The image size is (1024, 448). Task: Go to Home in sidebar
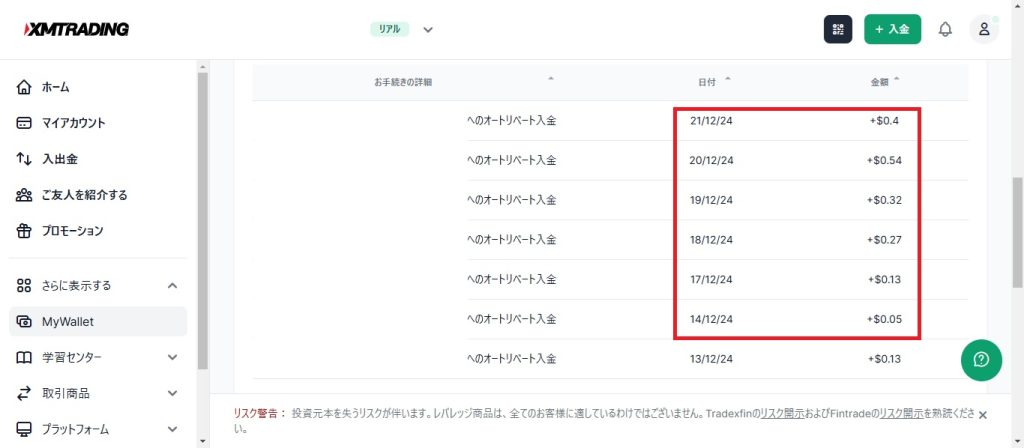[55, 87]
